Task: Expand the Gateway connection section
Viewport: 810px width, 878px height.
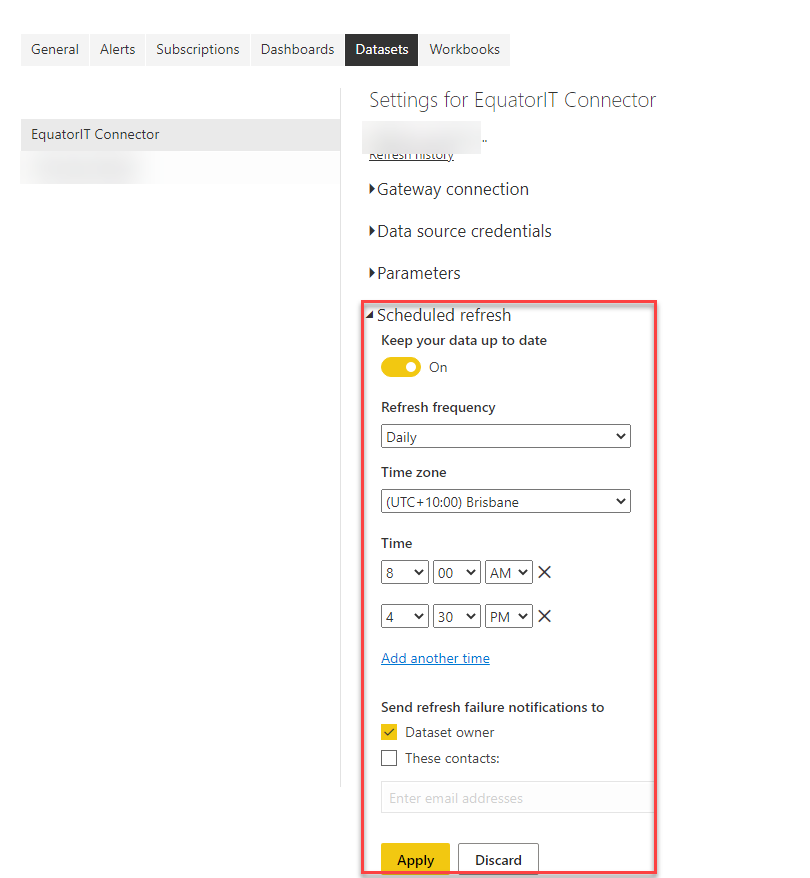Action: pyautogui.click(x=452, y=189)
